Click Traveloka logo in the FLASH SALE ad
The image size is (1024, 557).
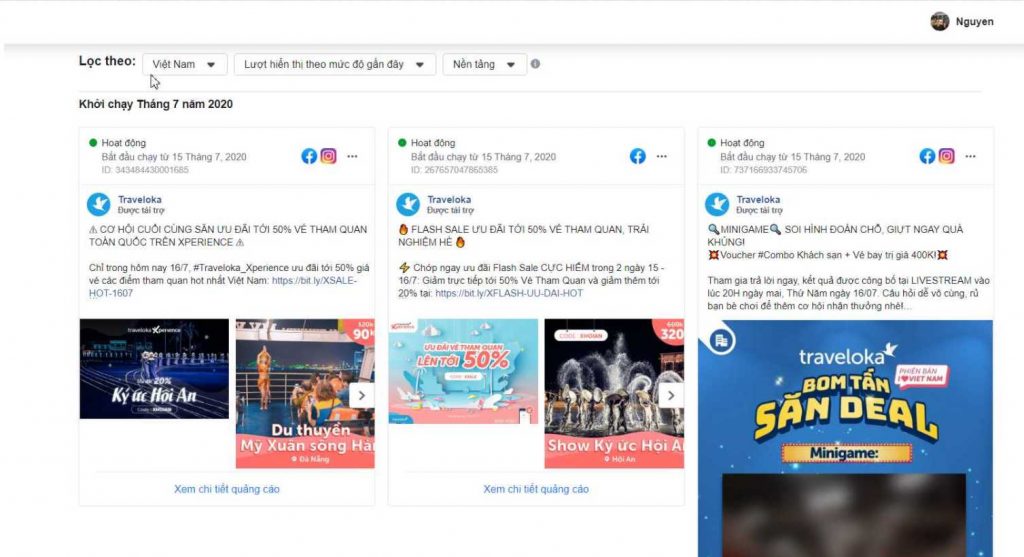408,204
